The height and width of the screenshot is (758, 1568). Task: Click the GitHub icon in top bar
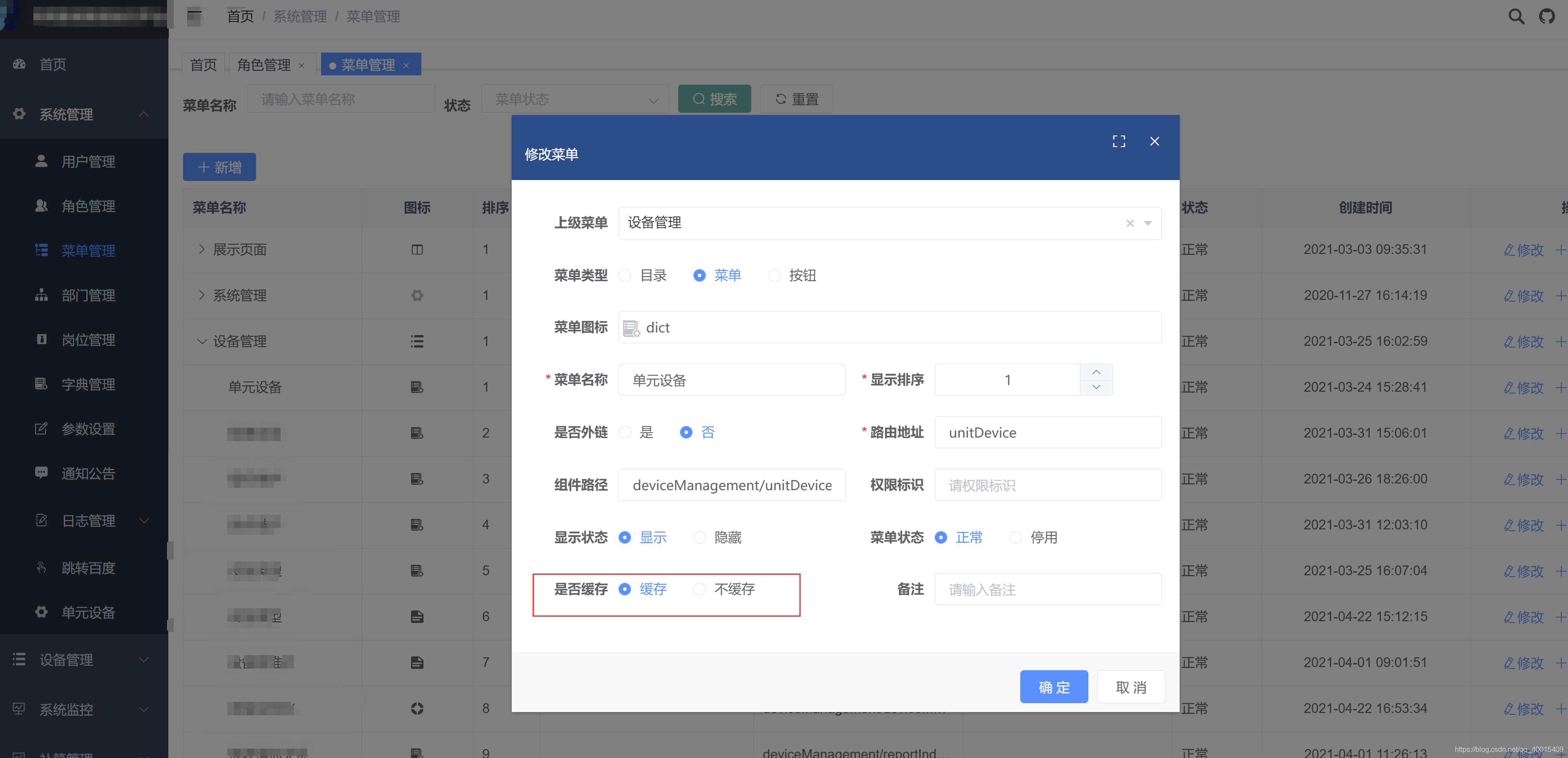[1547, 16]
